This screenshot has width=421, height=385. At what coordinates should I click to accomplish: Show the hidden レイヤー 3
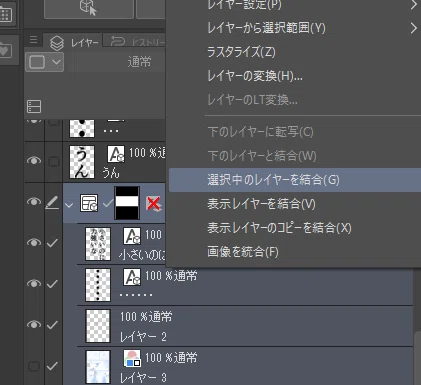(34, 366)
